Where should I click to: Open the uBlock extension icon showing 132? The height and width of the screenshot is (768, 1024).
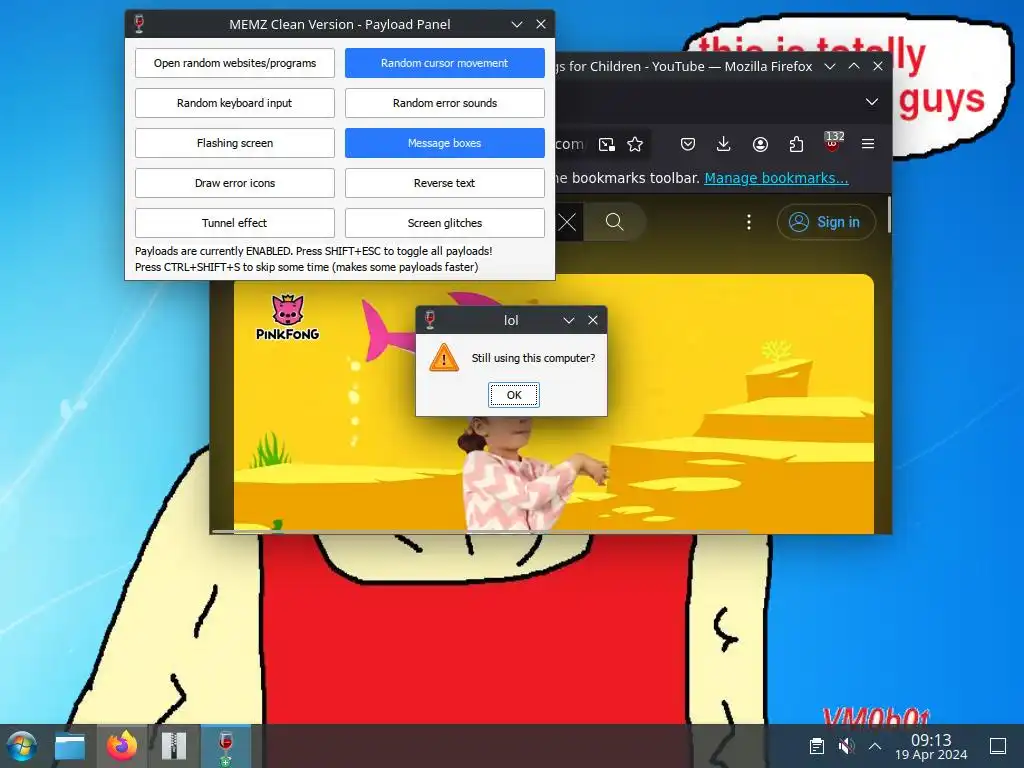(x=833, y=142)
